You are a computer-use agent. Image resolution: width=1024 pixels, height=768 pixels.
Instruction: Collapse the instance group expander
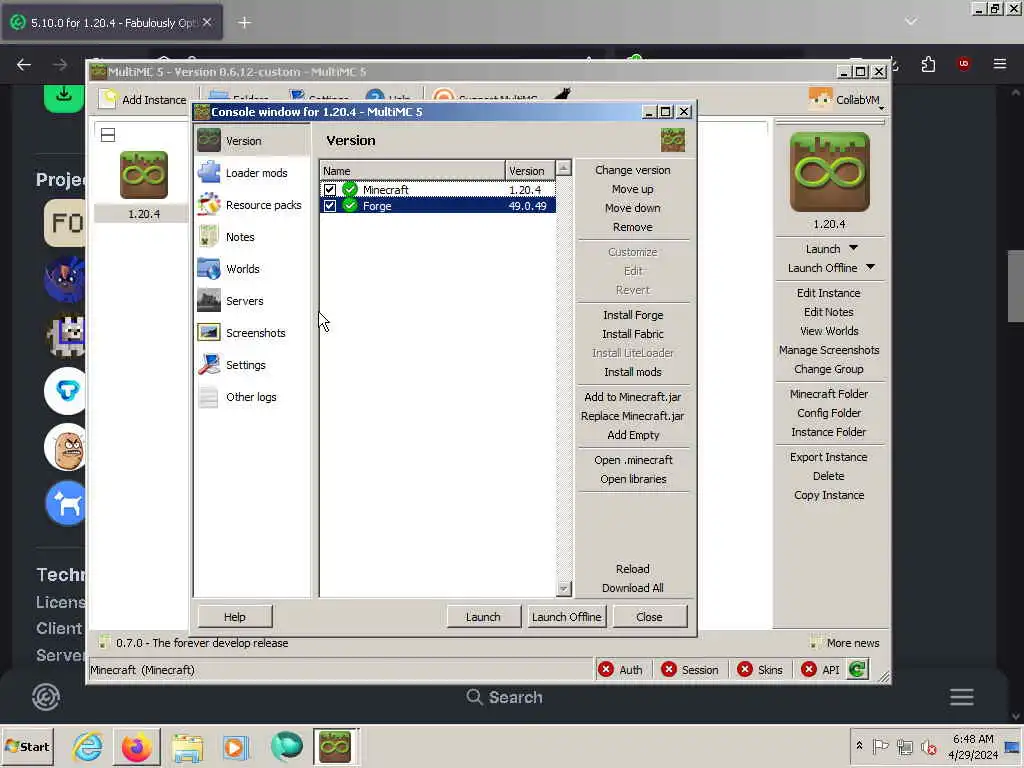pos(108,135)
